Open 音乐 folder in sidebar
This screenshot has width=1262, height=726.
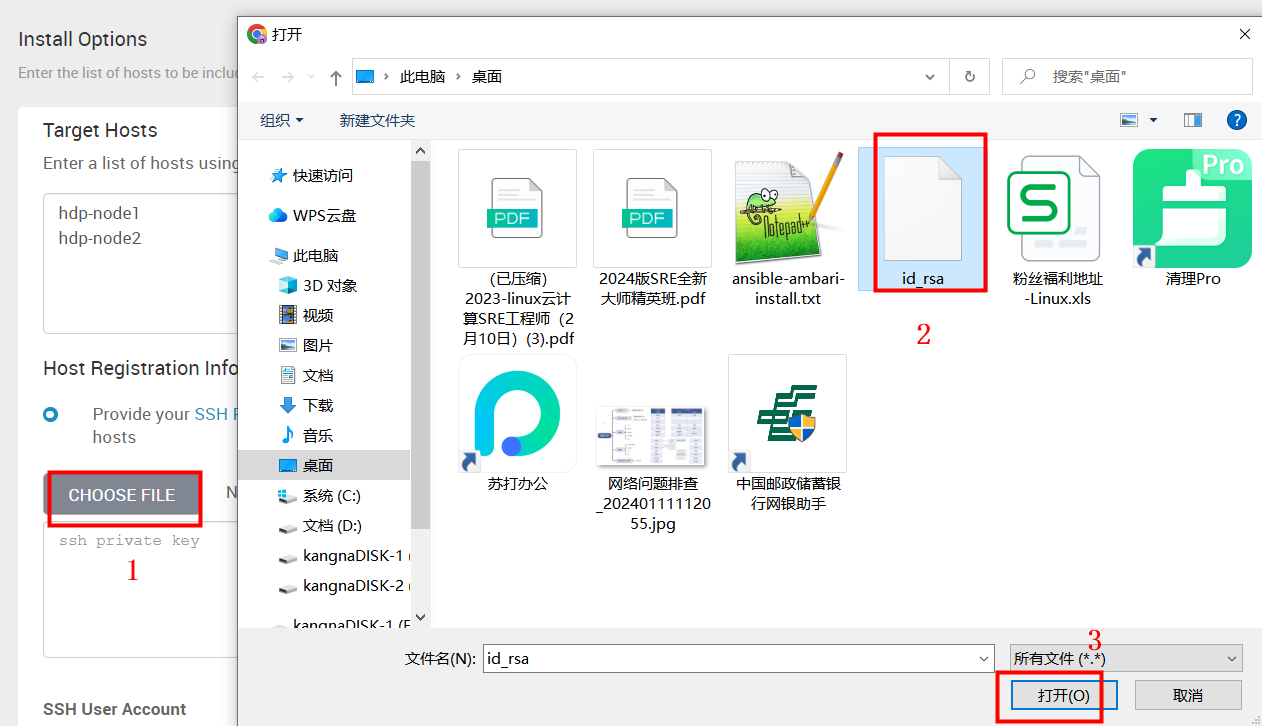tap(306, 435)
